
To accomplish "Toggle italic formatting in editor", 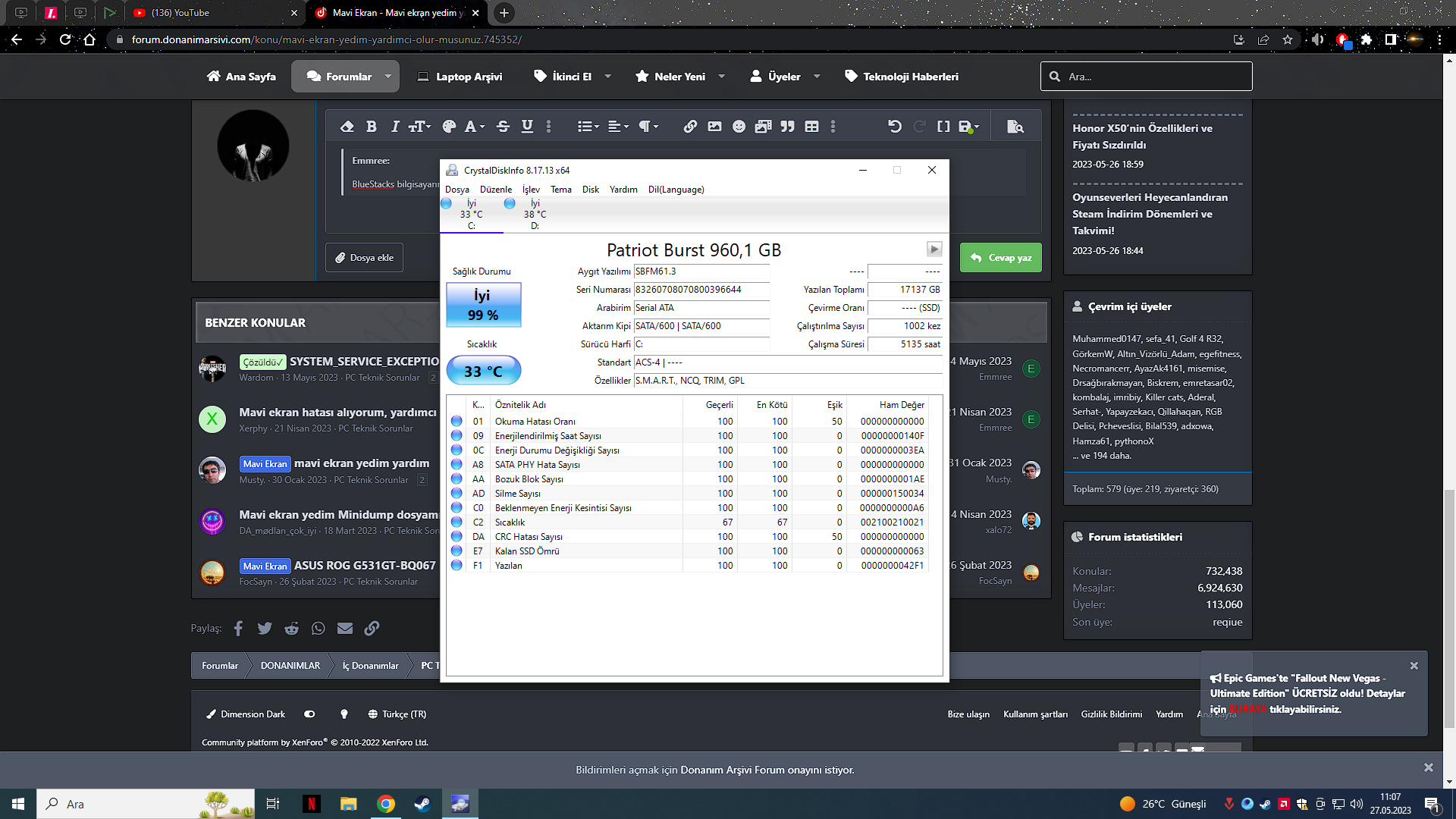I will (395, 127).
